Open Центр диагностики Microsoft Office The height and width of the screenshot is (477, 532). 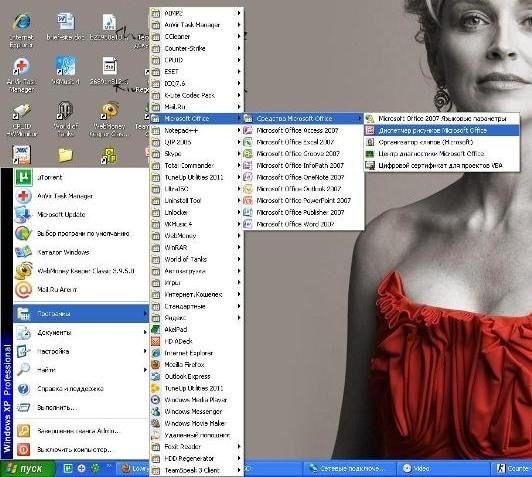[x=442, y=154]
